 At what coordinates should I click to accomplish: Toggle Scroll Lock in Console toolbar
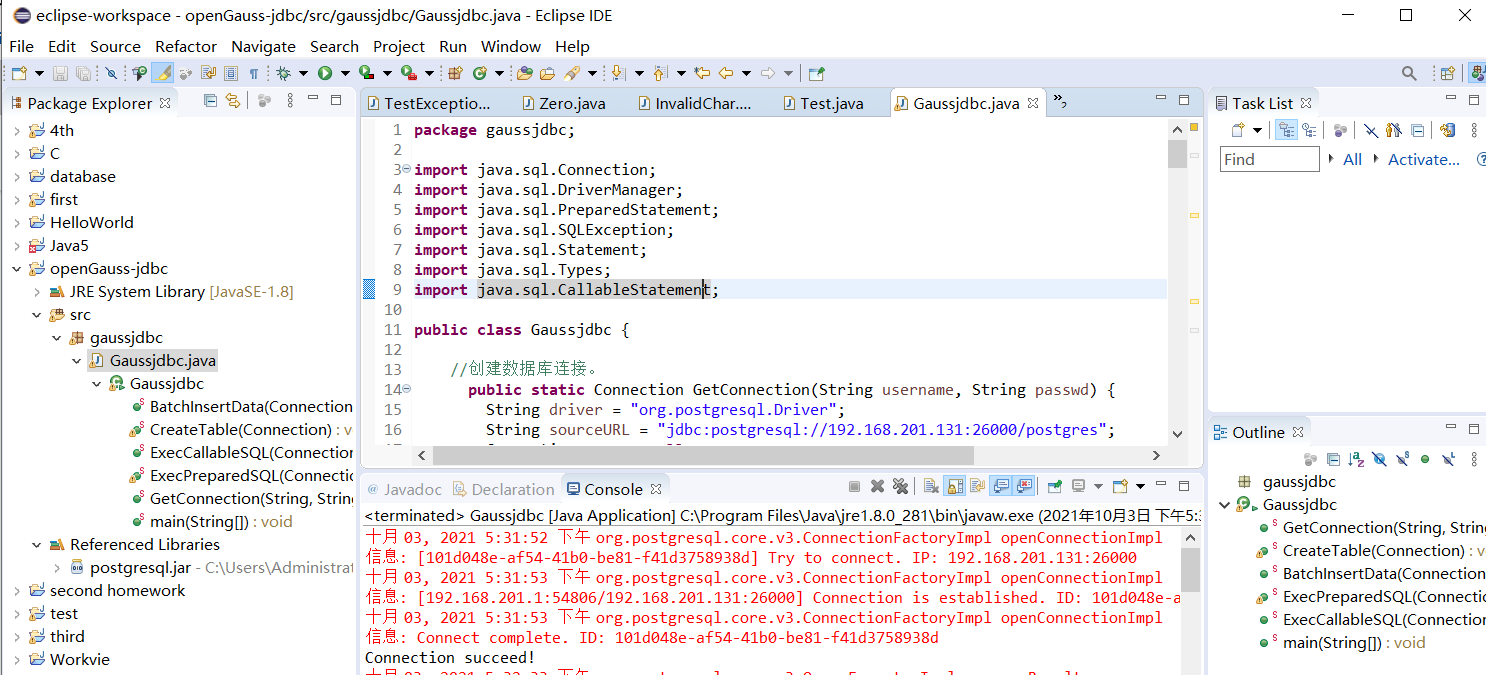[x=955, y=487]
